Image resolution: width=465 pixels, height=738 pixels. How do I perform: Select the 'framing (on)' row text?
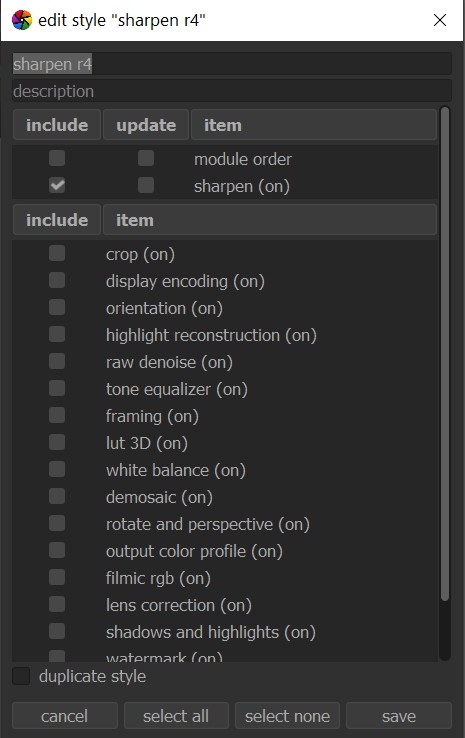(x=152, y=417)
